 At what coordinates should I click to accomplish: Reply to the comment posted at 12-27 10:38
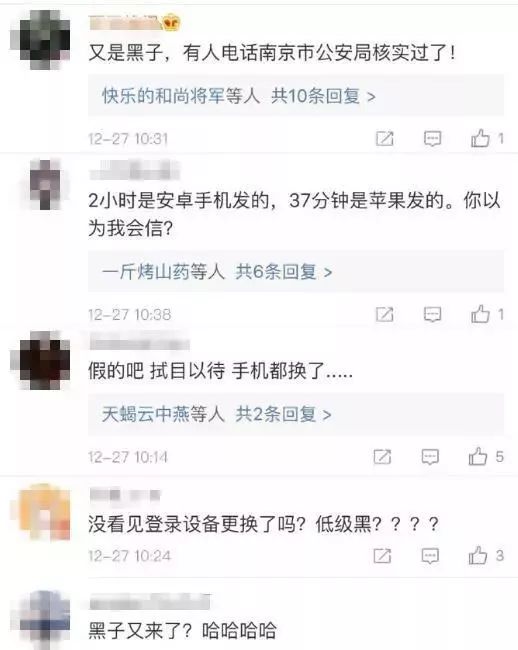[432, 315]
